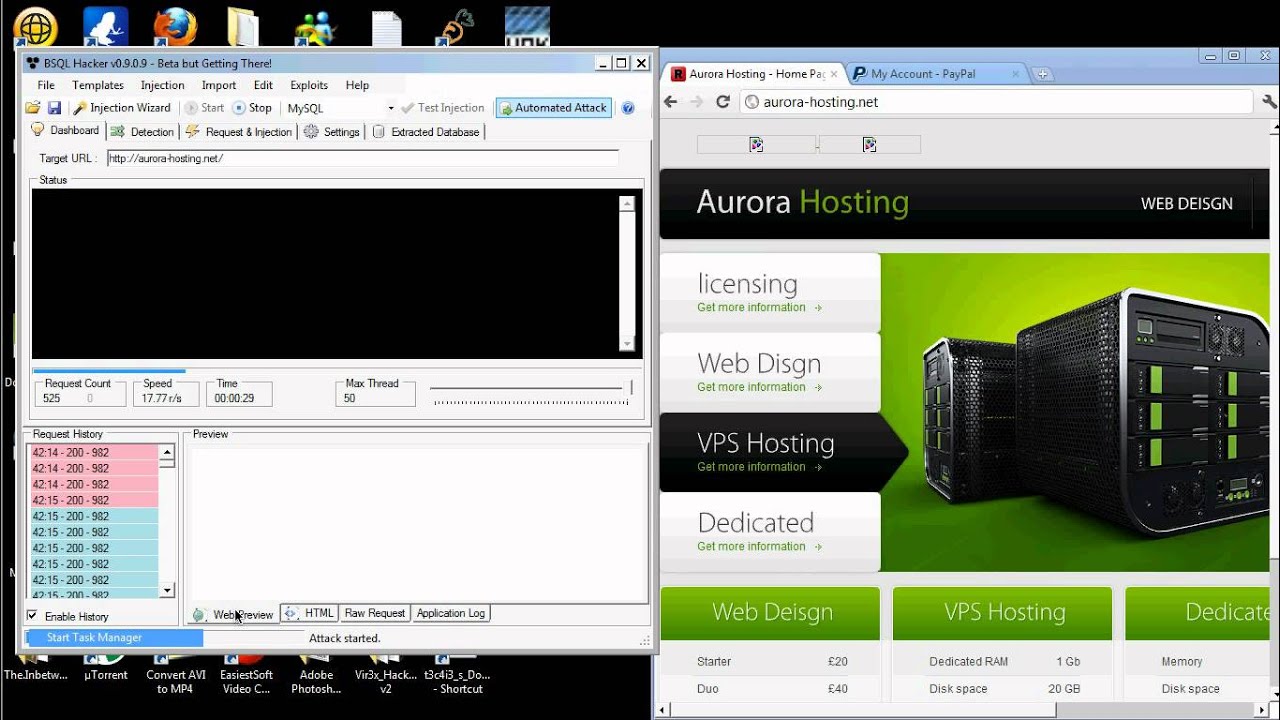Open the Exploits menu
This screenshot has width=1280, height=720.
(x=309, y=85)
